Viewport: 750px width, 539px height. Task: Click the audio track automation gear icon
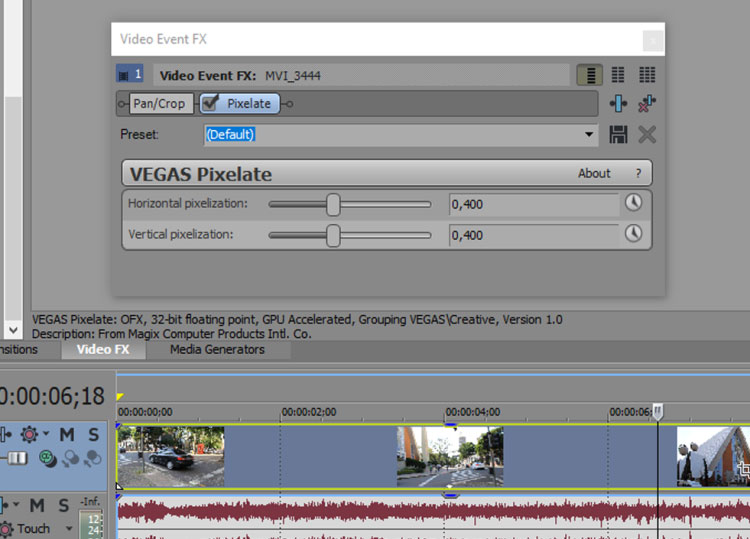point(6,529)
